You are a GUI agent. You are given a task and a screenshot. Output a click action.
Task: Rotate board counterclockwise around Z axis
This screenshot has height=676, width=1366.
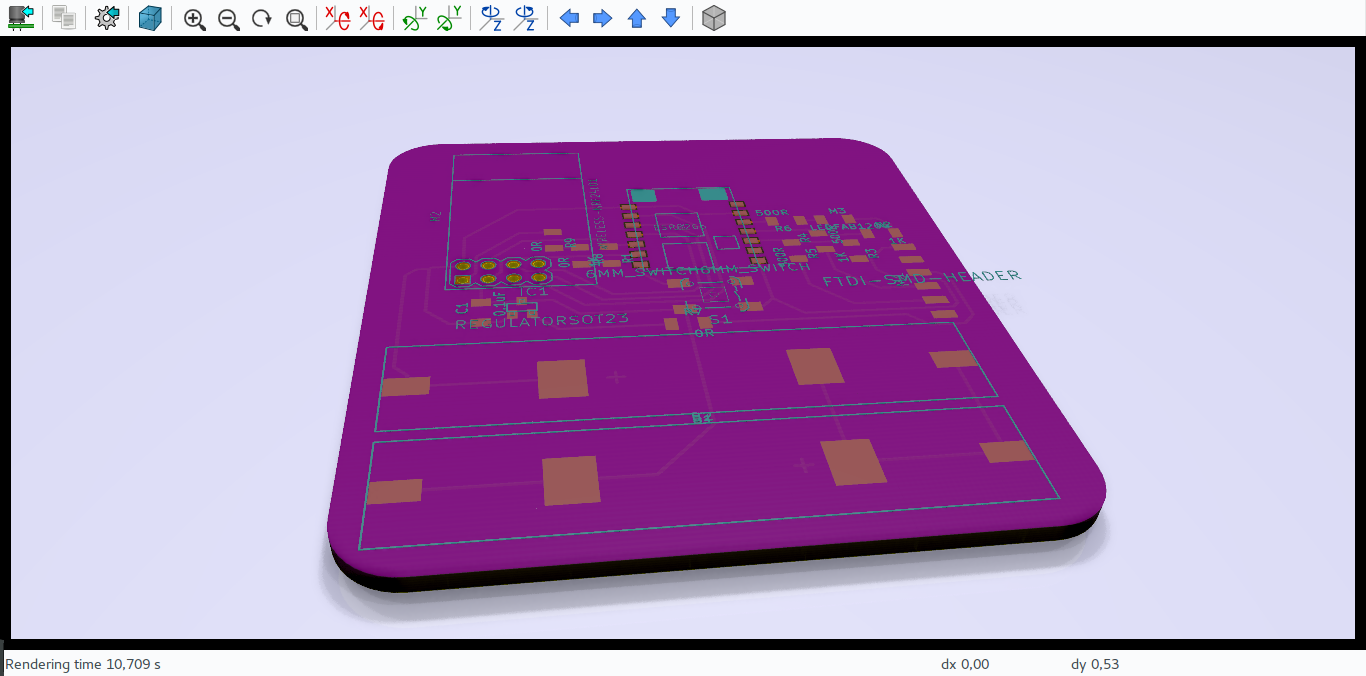[524, 17]
